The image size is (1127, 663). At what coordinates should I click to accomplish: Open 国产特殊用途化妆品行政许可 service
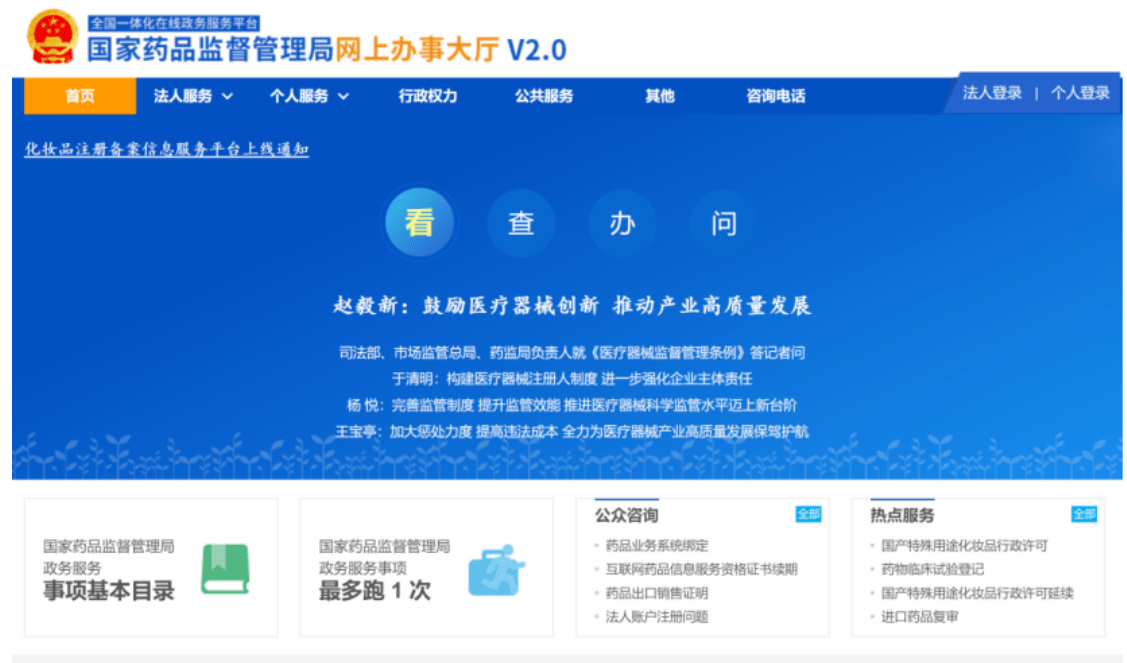tap(965, 546)
